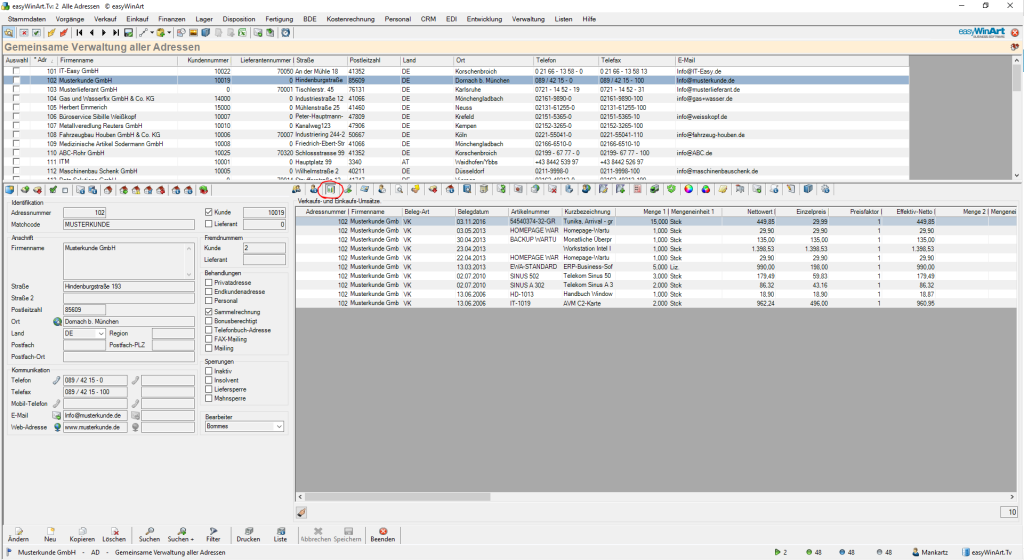Image resolution: width=1024 pixels, height=560 pixels.
Task: Open the Land dropdown showing DE
Action: click(x=100, y=333)
